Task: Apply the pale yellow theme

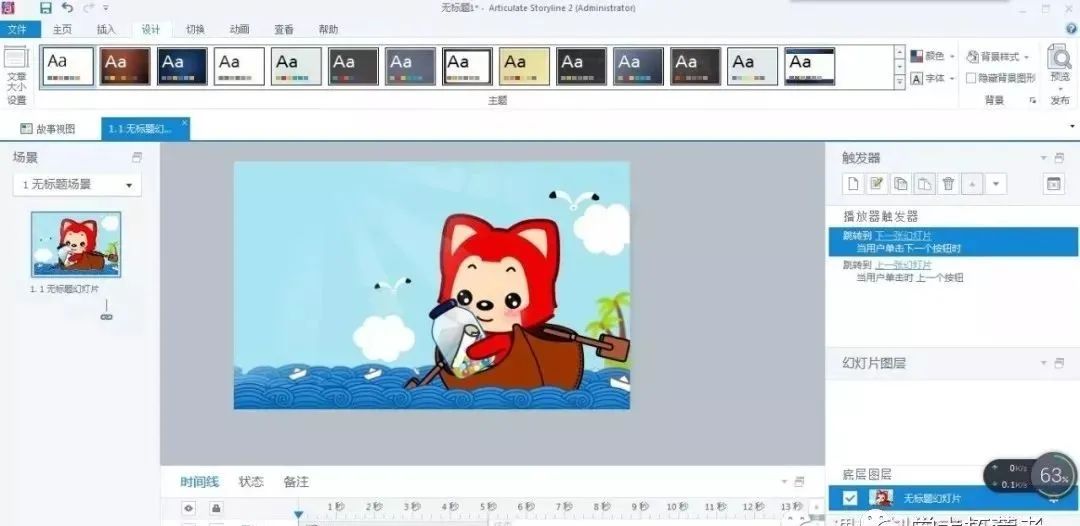Action: (x=525, y=66)
